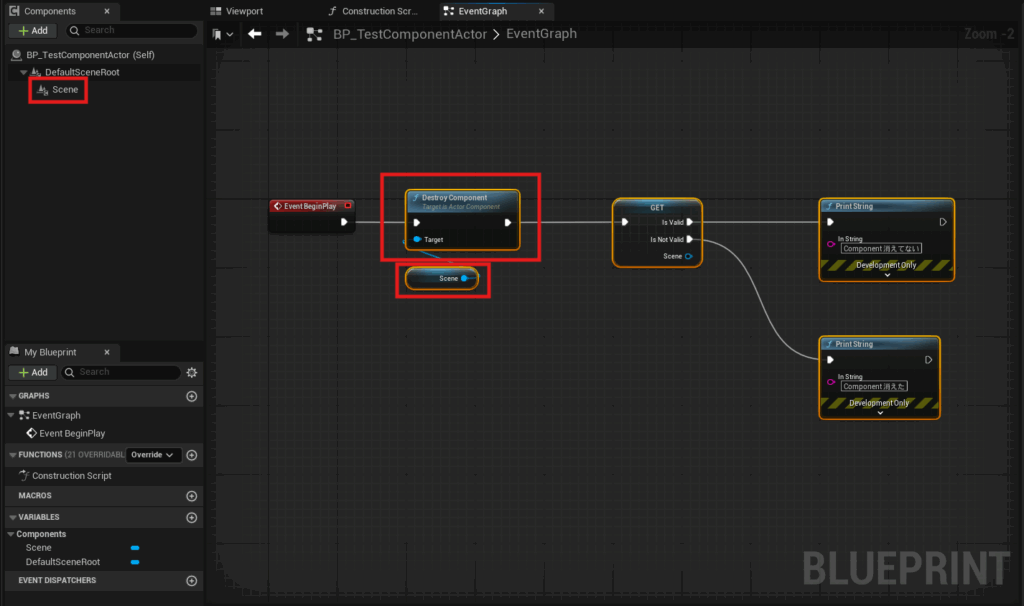The image size is (1024, 606).
Task: Click the Add button in Components panel
Action: coord(32,31)
